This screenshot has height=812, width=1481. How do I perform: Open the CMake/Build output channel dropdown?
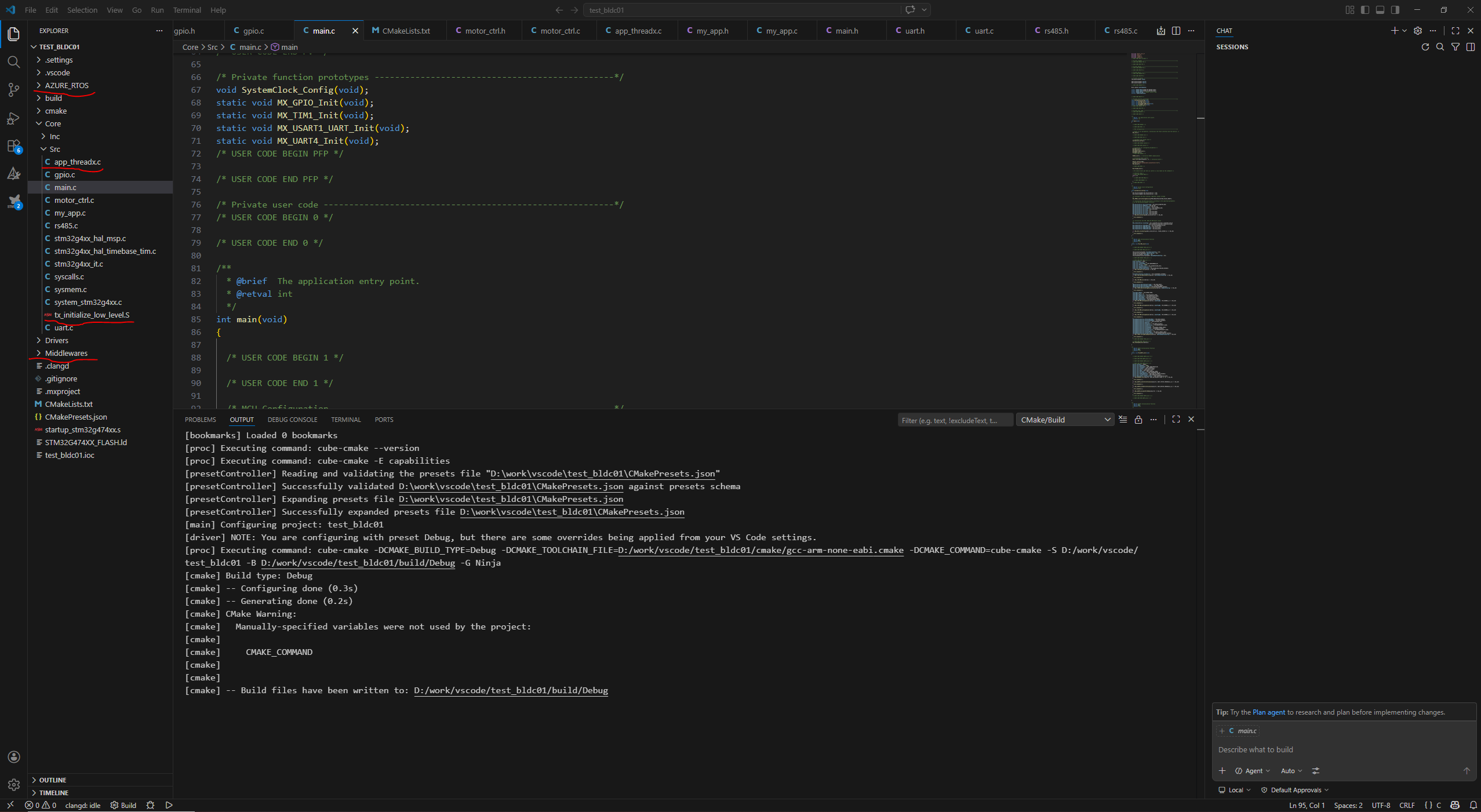1065,420
